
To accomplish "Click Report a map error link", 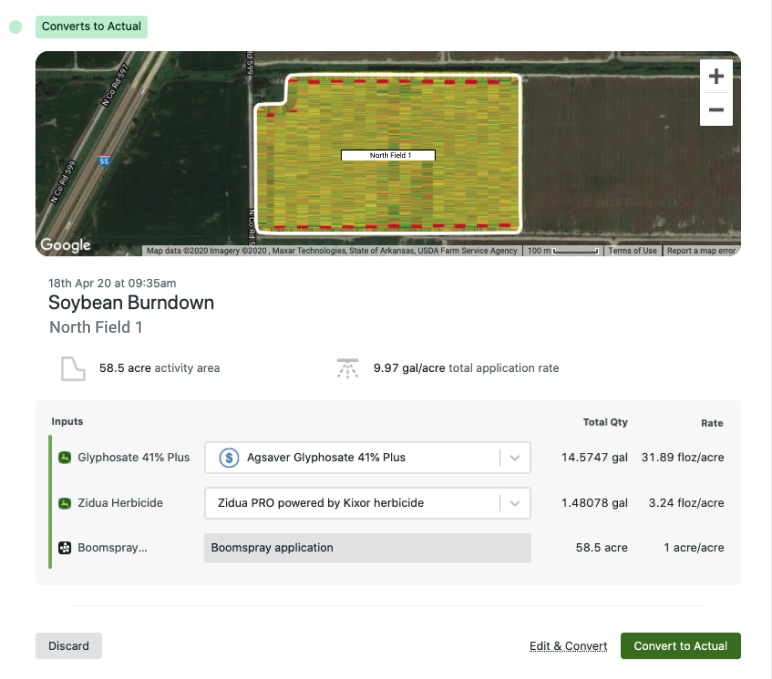I will (701, 251).
